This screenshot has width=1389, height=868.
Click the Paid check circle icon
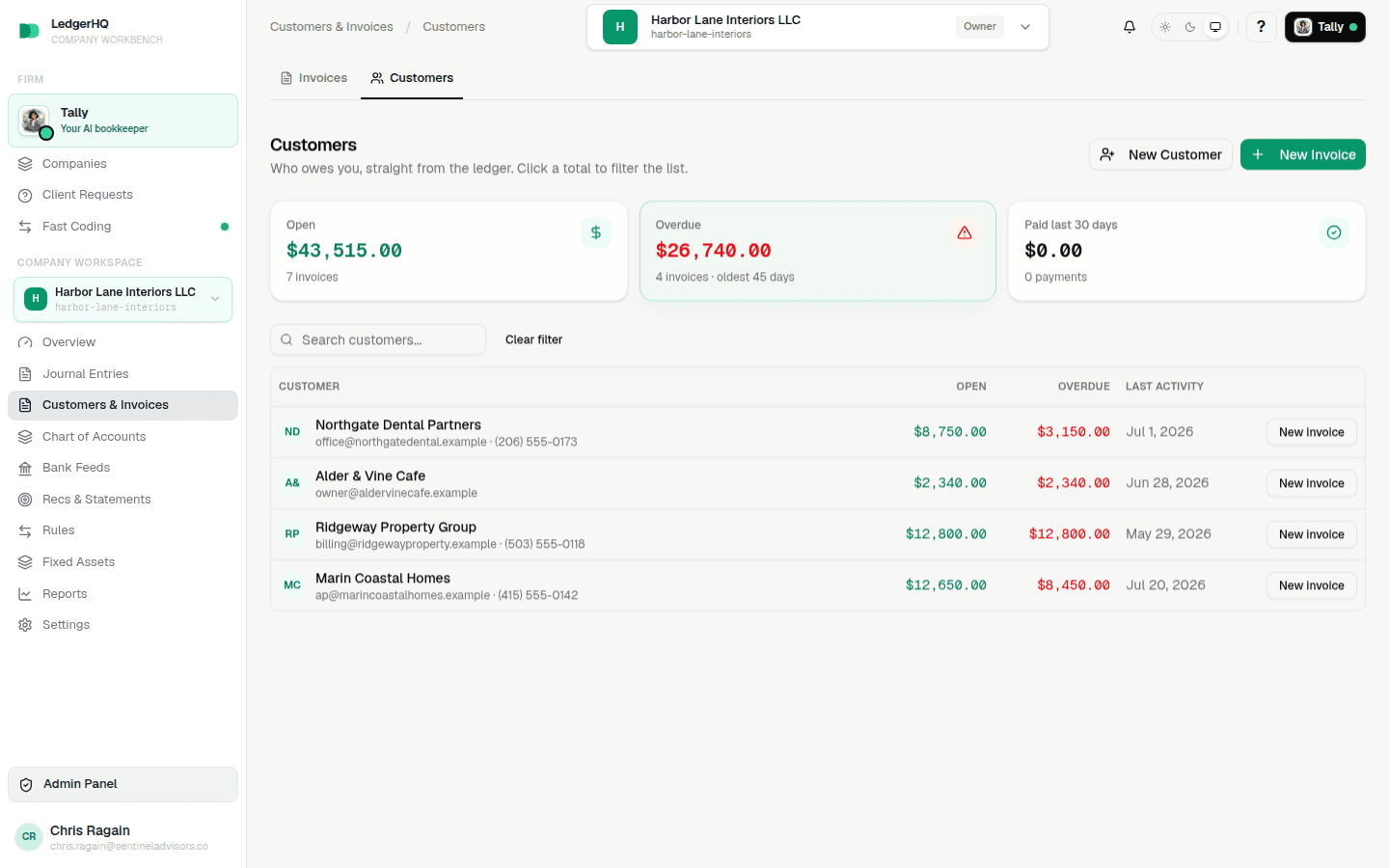tap(1334, 232)
